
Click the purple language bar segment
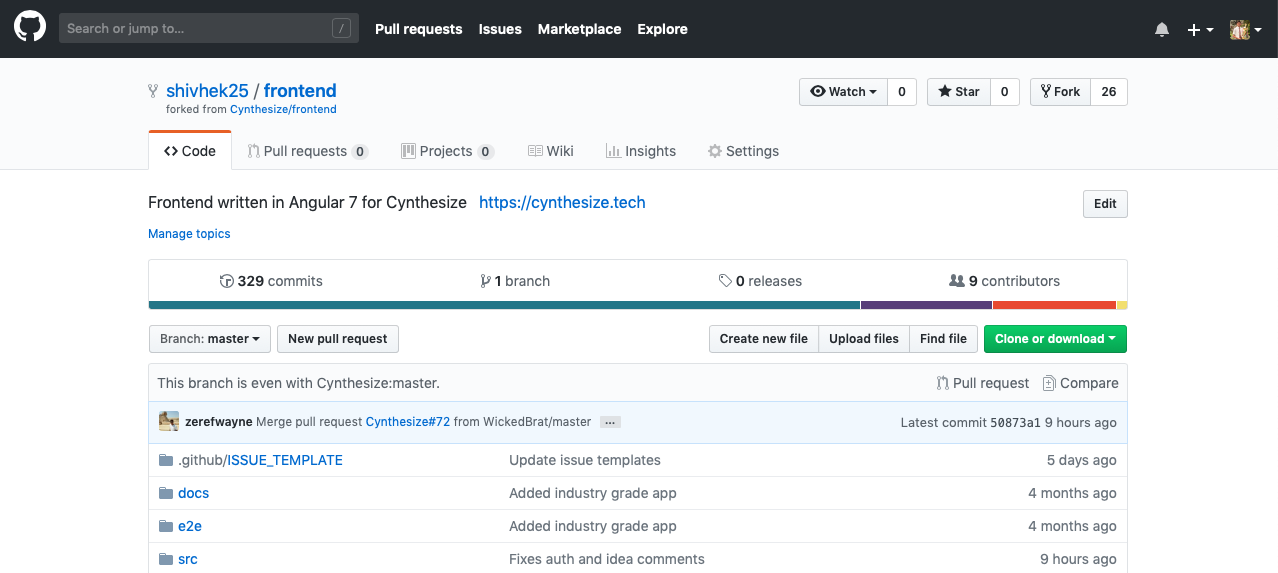tap(926, 305)
